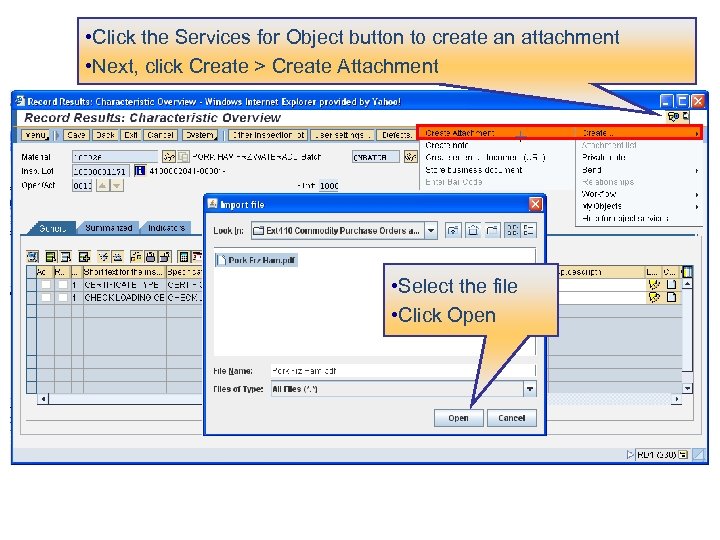Screen dimensions: 720x540
Task: Switch to List view in Import file dialog
Action: click(x=512, y=230)
